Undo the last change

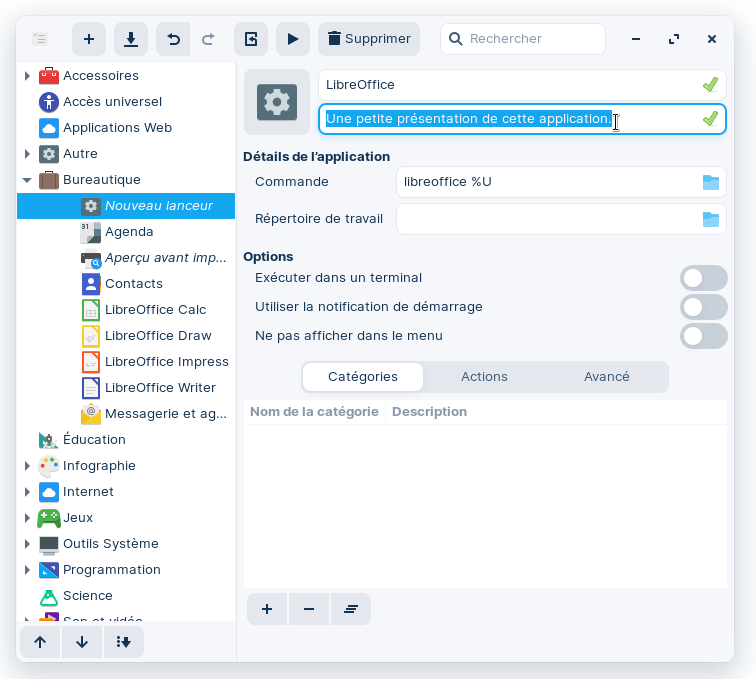pyautogui.click(x=174, y=39)
